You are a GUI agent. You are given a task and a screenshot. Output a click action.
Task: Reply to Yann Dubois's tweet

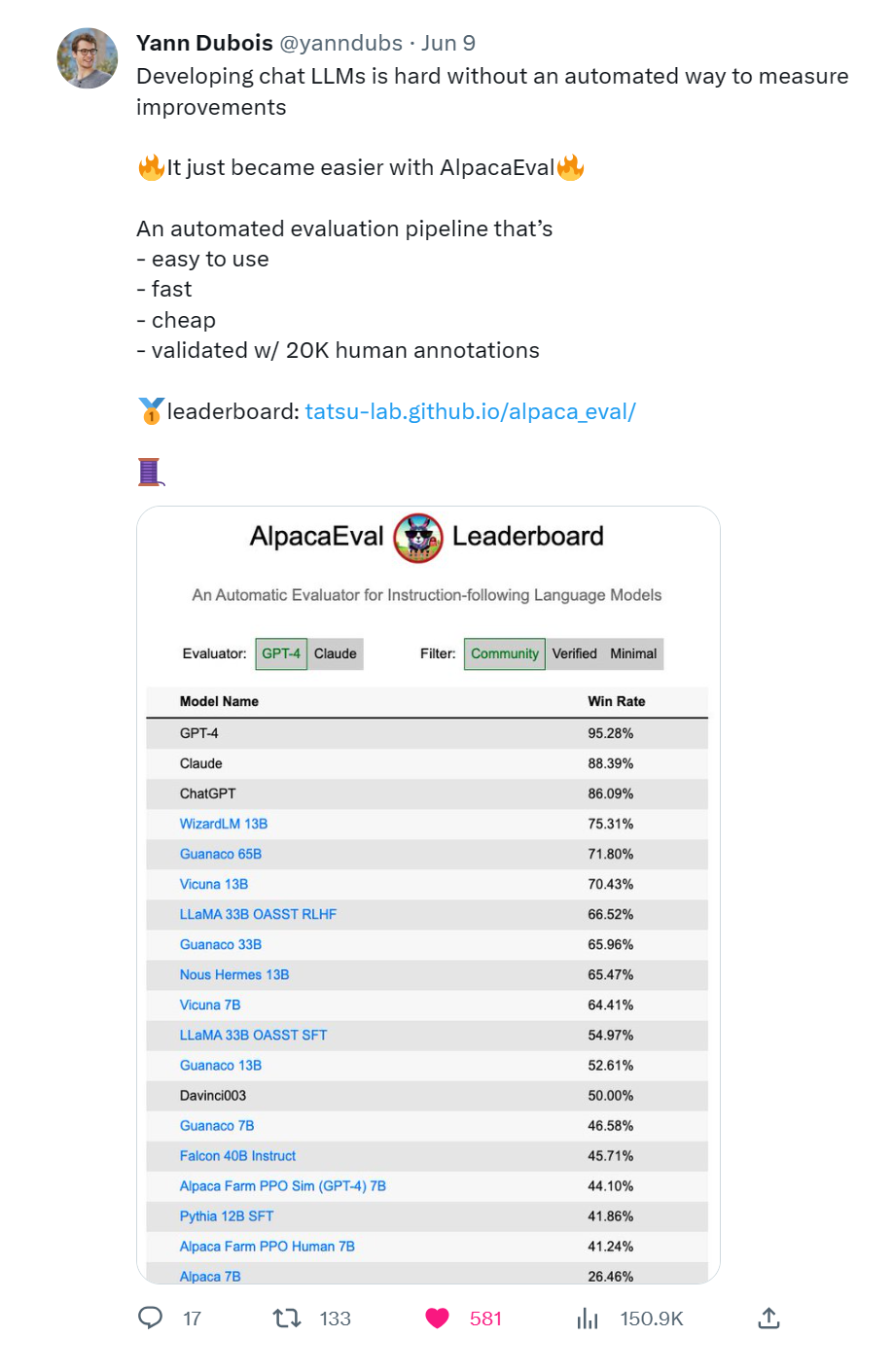(x=150, y=1319)
